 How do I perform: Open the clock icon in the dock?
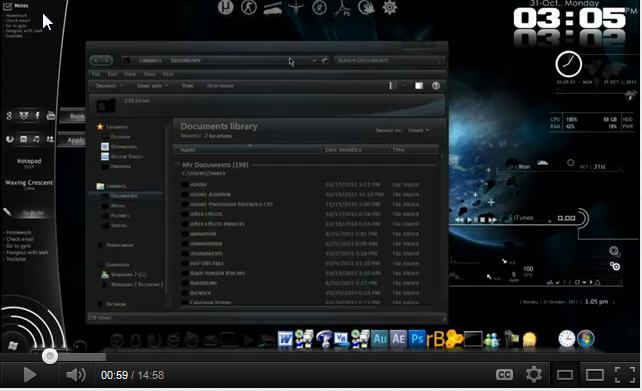point(567,339)
